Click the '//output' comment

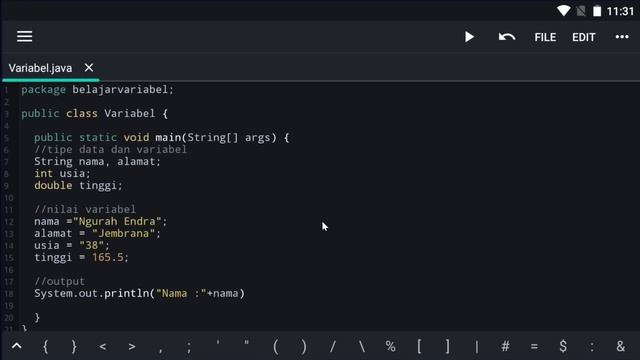coord(59,281)
